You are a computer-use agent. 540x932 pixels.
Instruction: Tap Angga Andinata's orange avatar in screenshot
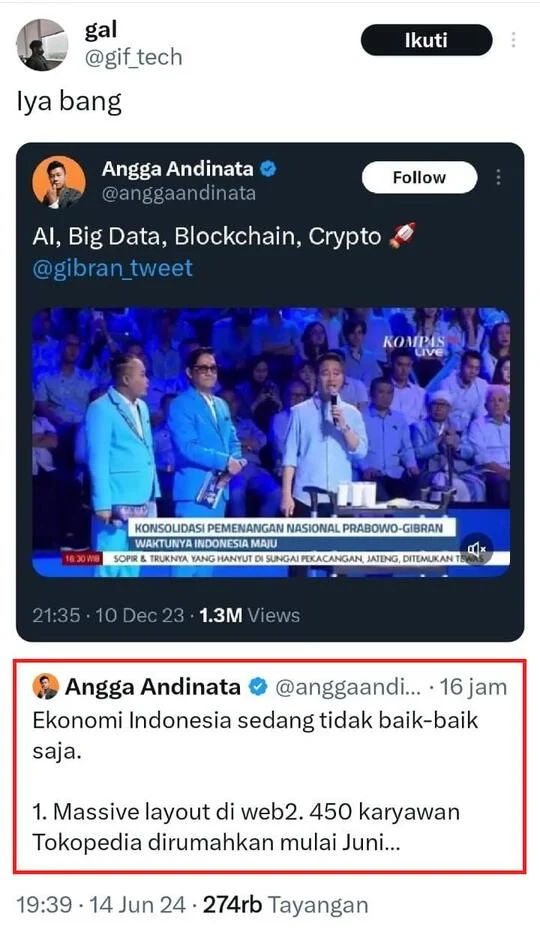pos(59,182)
